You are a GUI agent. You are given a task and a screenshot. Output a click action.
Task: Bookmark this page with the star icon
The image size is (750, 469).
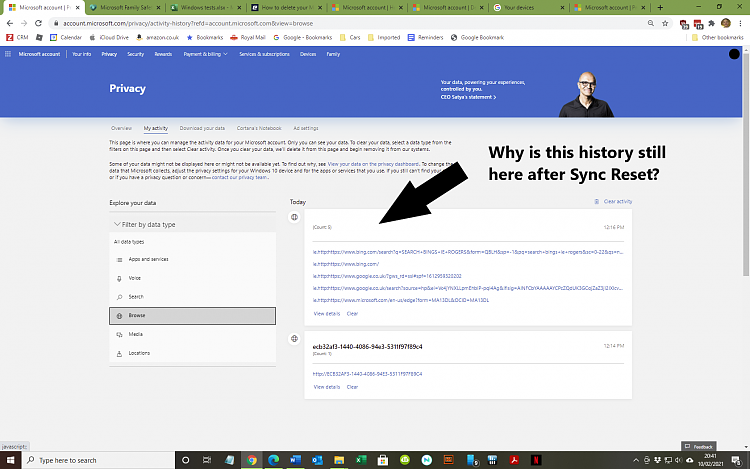tap(665, 23)
